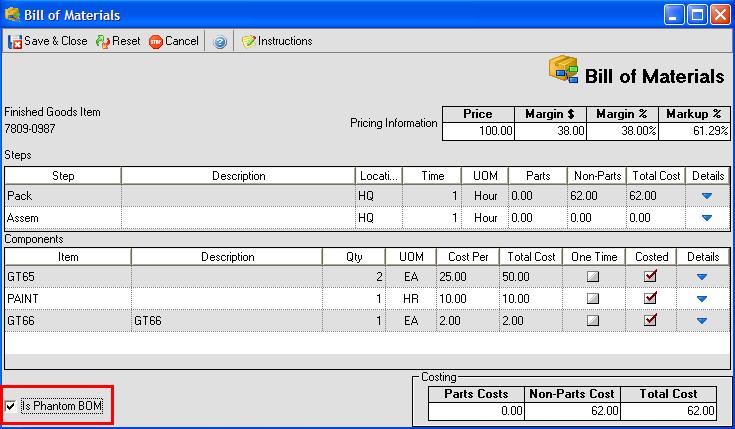Toggle the Is Phantom BOM checkbox

pyautogui.click(x=11, y=406)
